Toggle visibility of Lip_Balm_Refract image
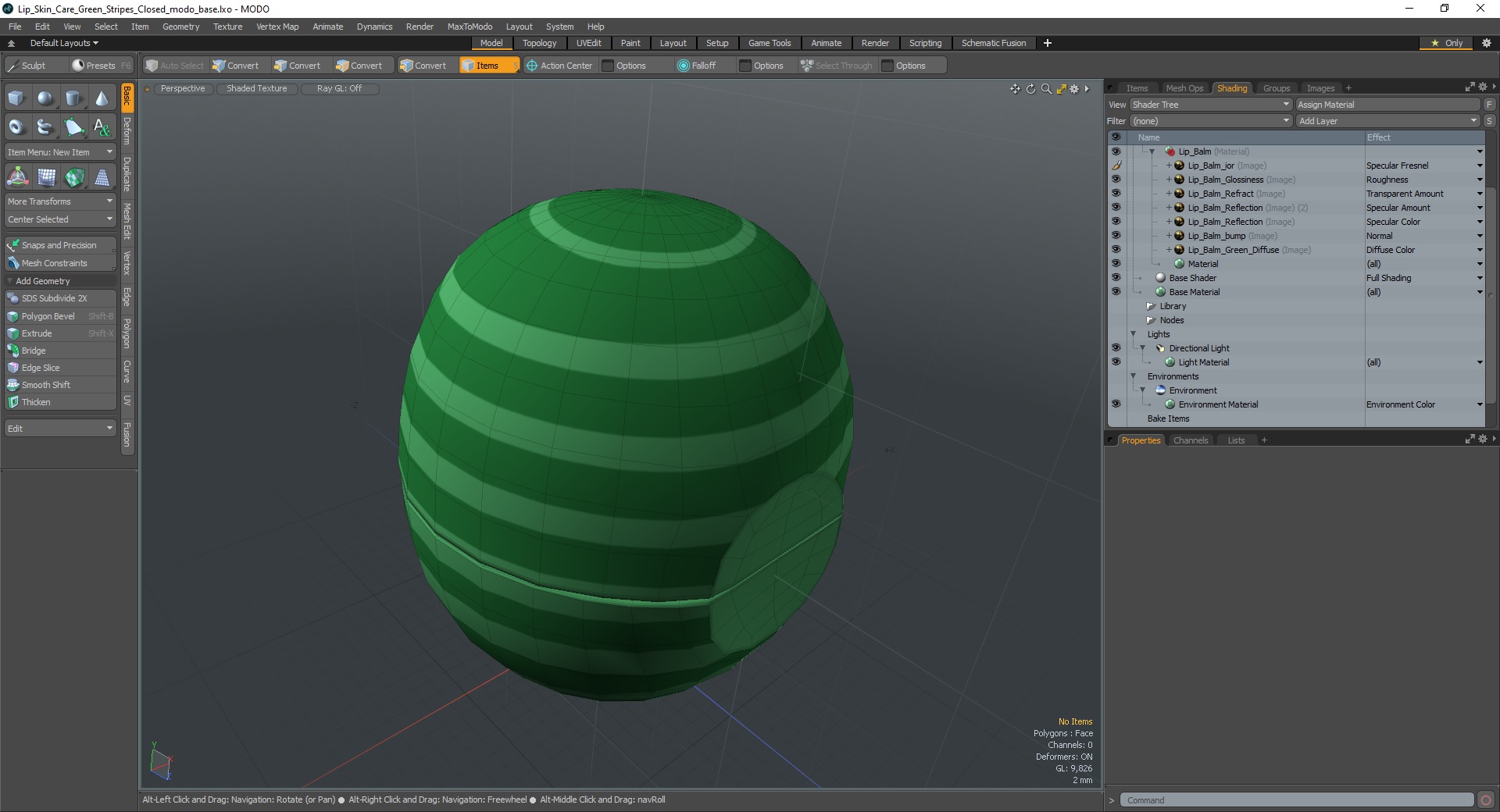The height and width of the screenshot is (812, 1500). (x=1116, y=194)
